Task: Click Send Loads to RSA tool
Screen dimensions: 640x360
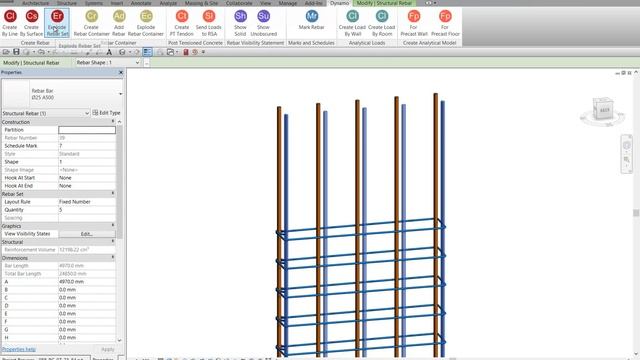Action: click(x=209, y=23)
